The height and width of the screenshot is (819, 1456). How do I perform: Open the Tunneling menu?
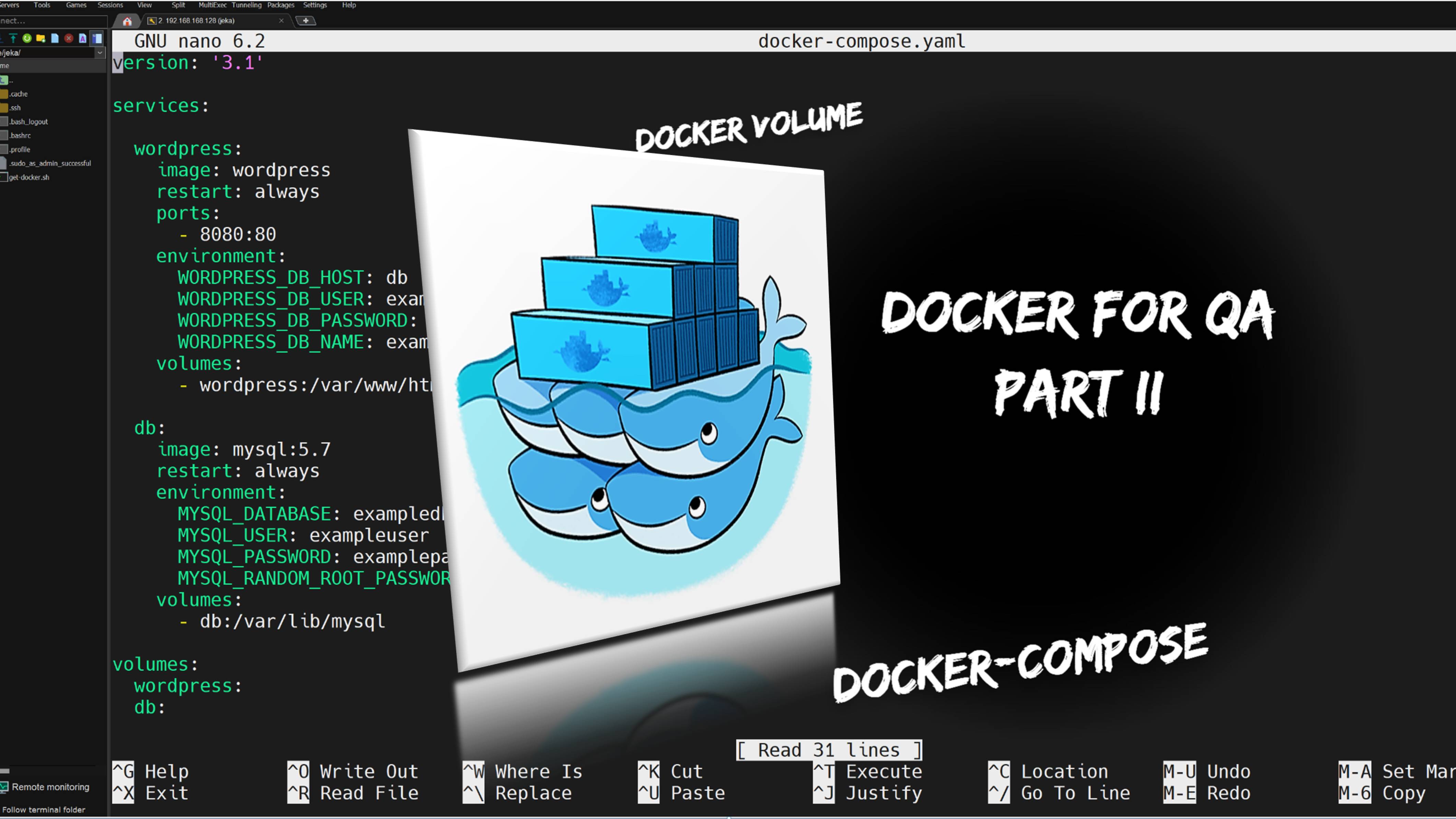(x=246, y=5)
